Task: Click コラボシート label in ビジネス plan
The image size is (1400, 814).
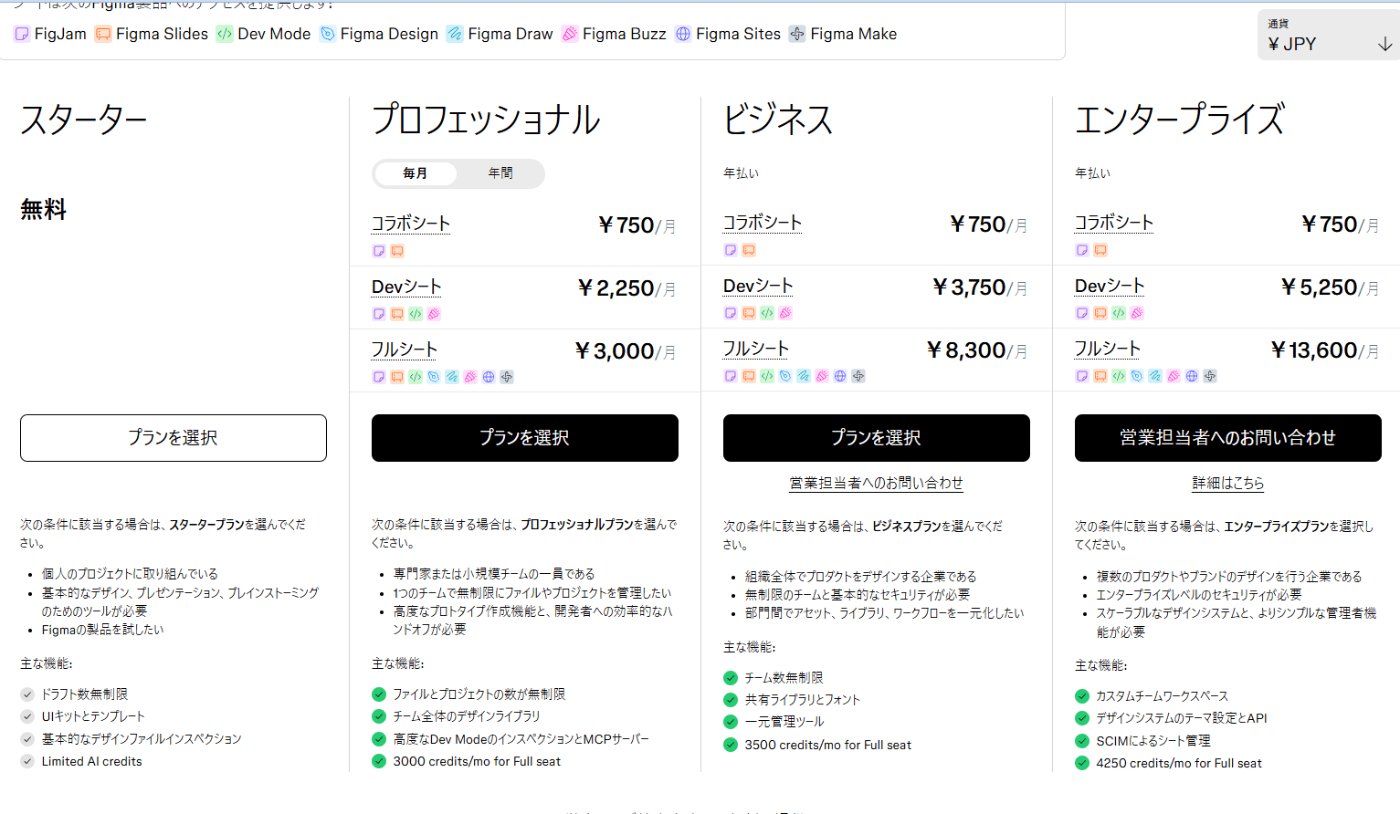Action: click(763, 223)
